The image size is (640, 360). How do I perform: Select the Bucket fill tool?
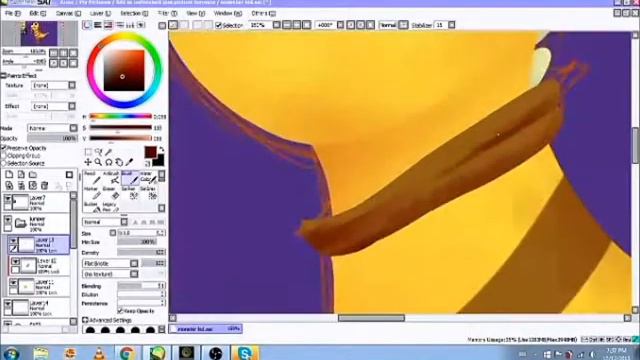[x=92, y=207]
